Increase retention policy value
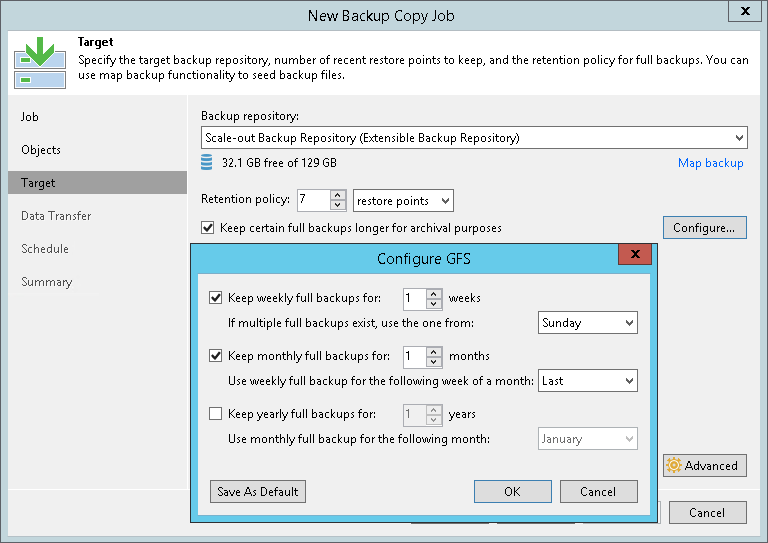Screen dimensions: 768x543 tap(337, 195)
